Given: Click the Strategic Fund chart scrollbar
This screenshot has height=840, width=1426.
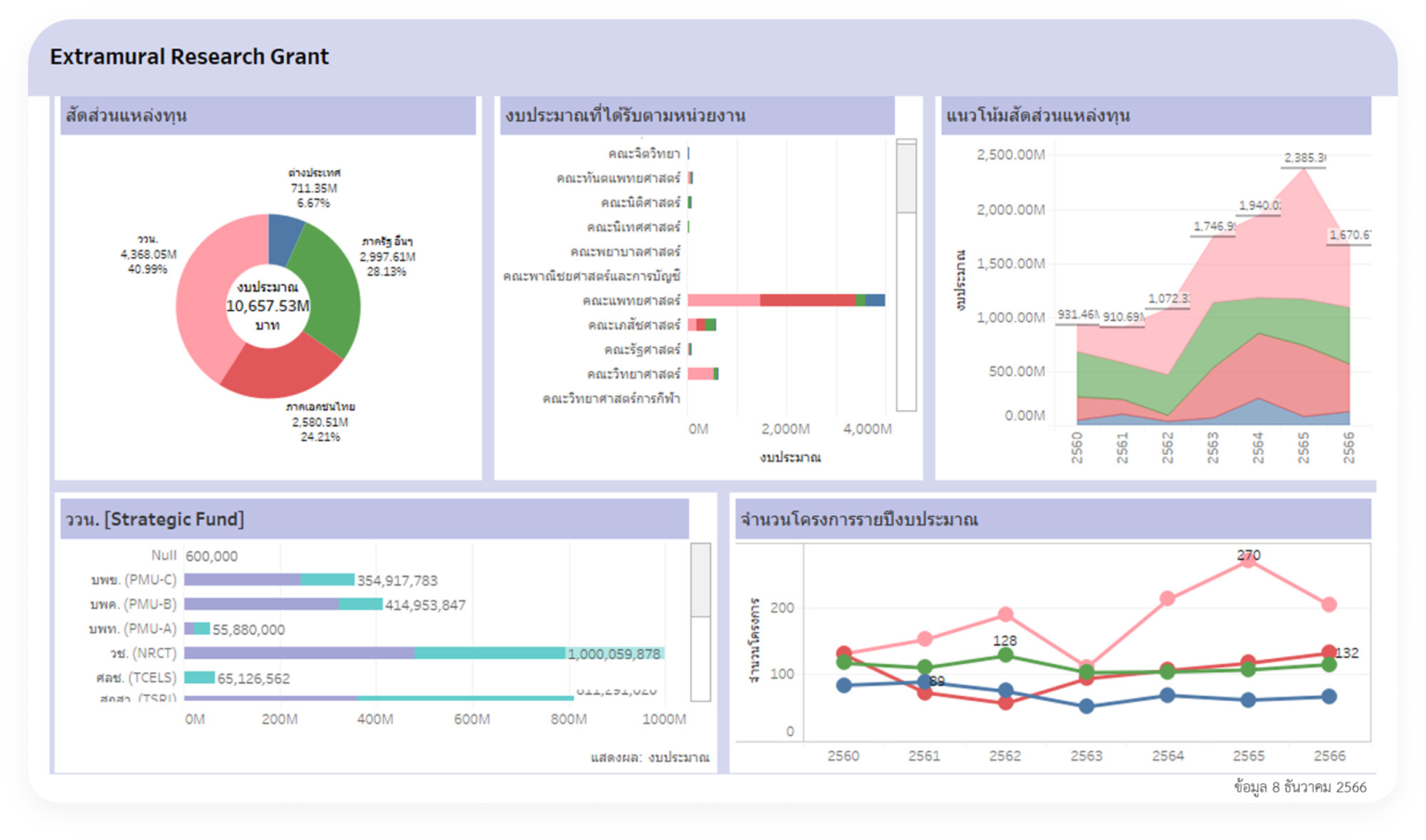Looking at the screenshot, I should [701, 581].
